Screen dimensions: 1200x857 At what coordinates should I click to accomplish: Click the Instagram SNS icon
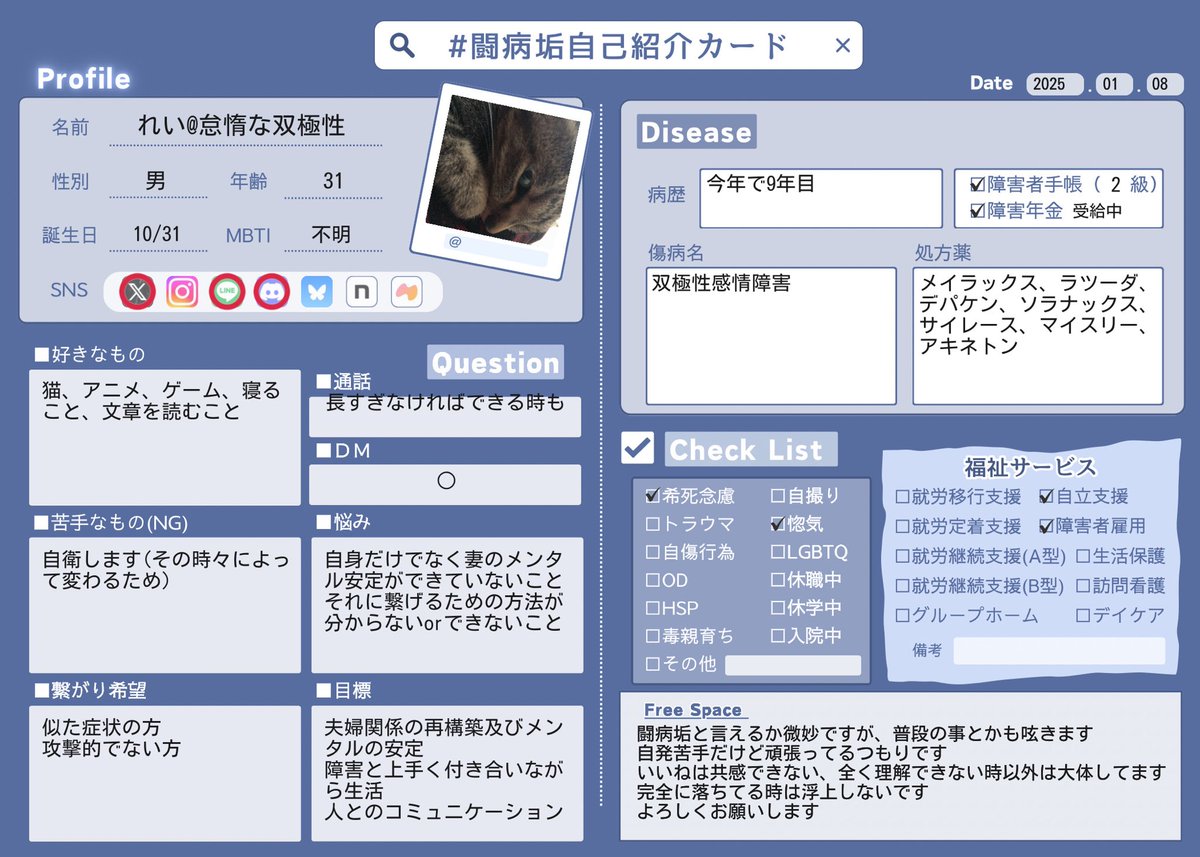[x=182, y=291]
